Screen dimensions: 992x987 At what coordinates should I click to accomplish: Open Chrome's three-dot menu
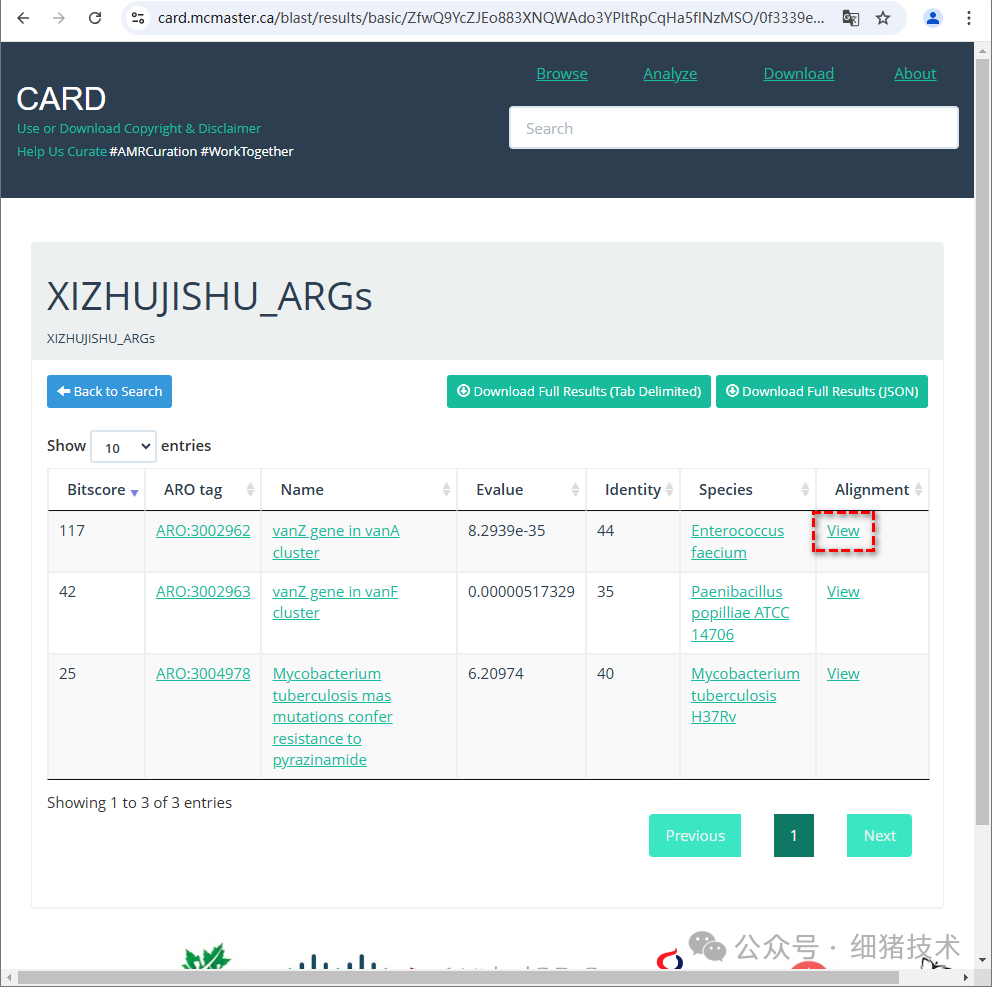(969, 18)
